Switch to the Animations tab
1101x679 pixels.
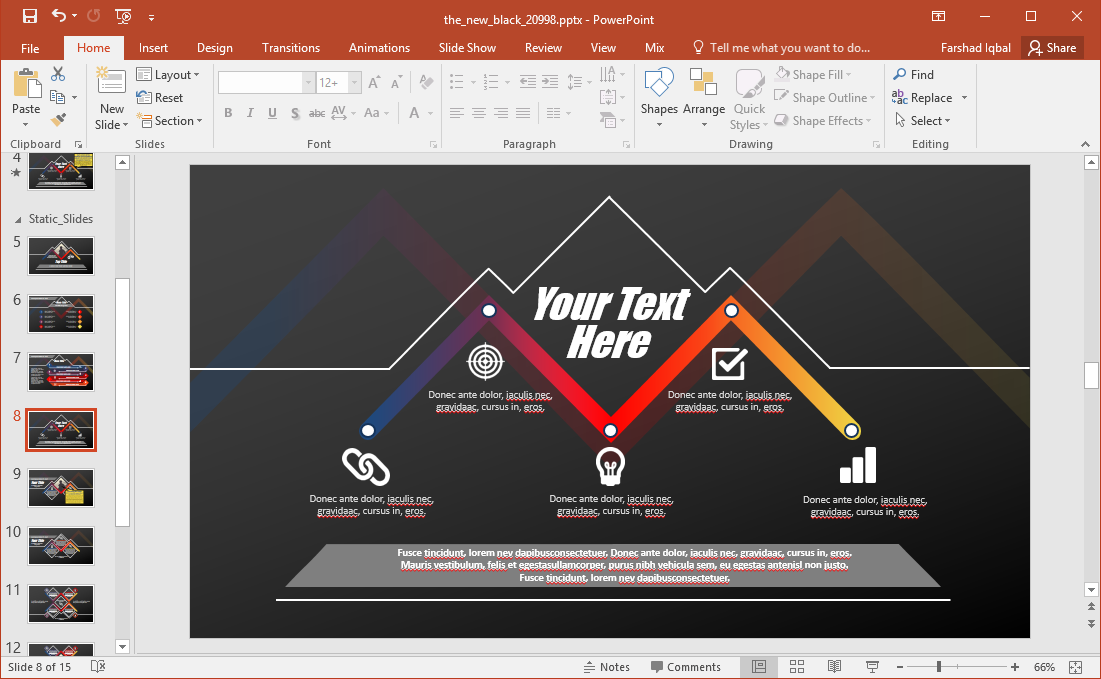click(x=379, y=48)
